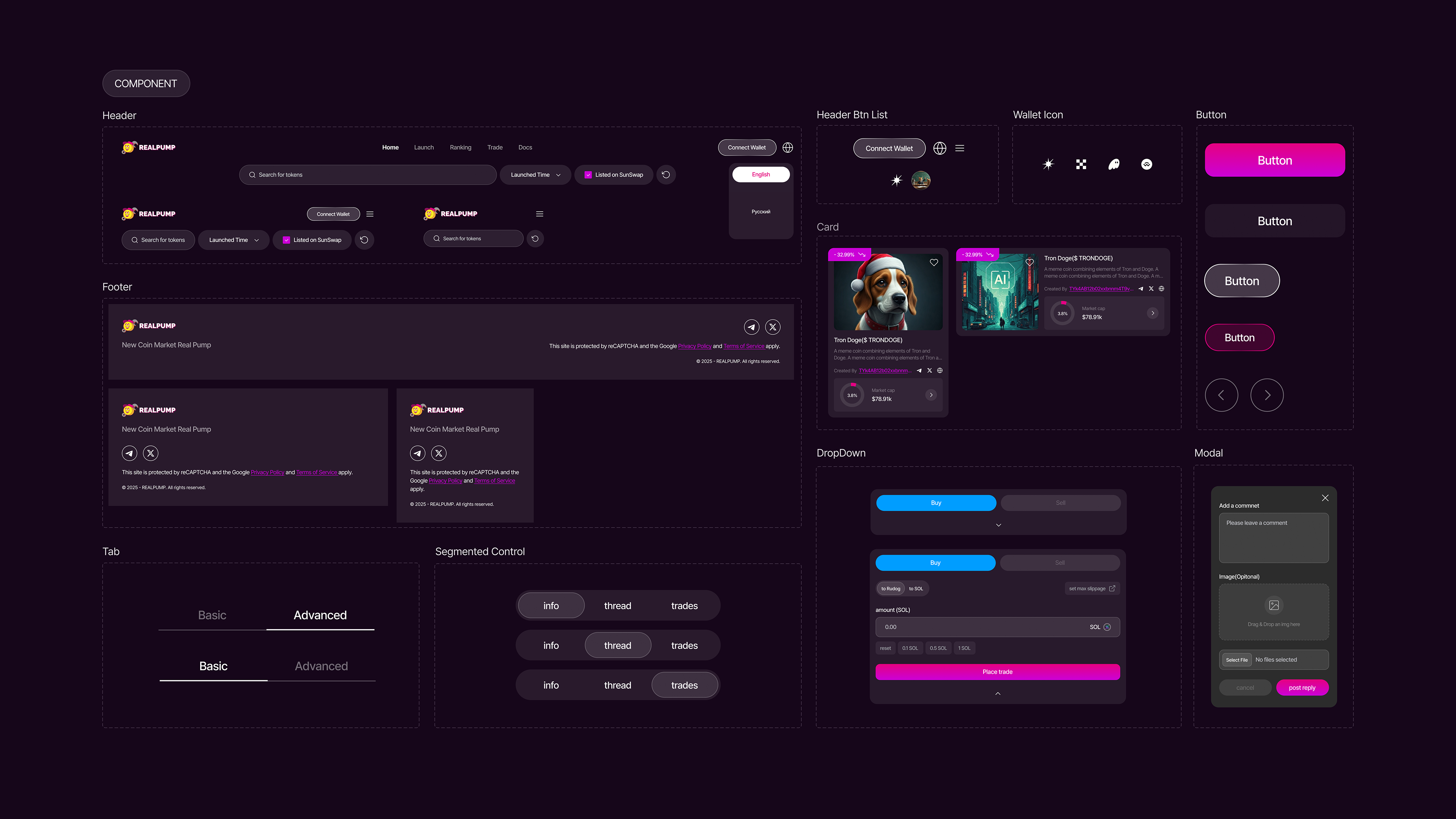Click the Telegram icon in top footer
The height and width of the screenshot is (819, 1456).
click(x=751, y=327)
